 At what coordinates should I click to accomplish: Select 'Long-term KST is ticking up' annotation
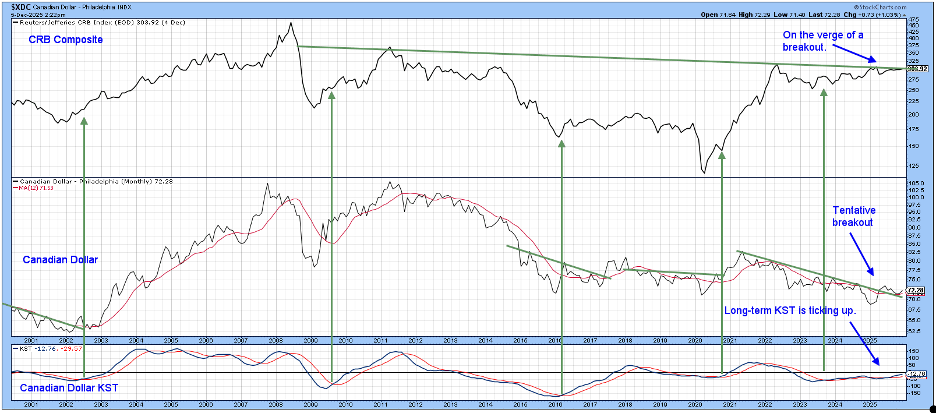click(x=796, y=311)
